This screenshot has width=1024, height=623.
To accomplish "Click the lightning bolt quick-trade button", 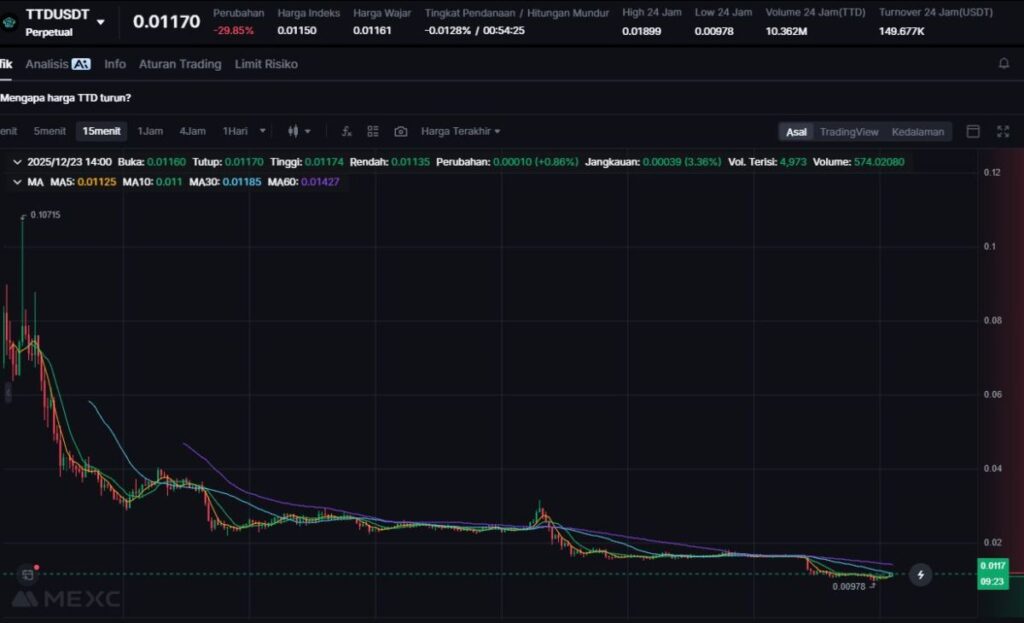I will 920,574.
